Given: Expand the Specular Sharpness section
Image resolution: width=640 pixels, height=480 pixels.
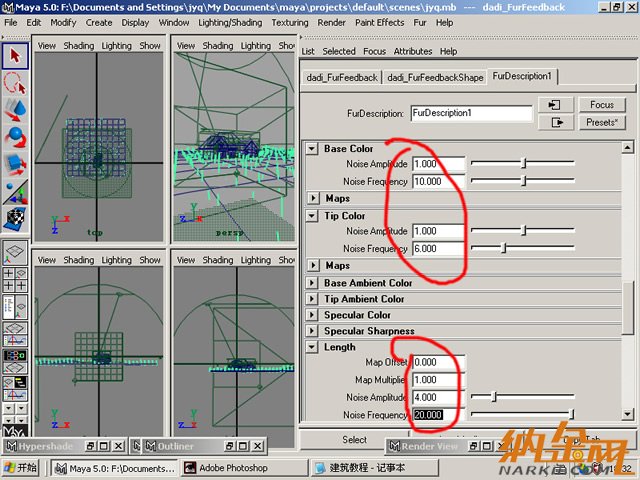Looking at the screenshot, I should coord(312,331).
